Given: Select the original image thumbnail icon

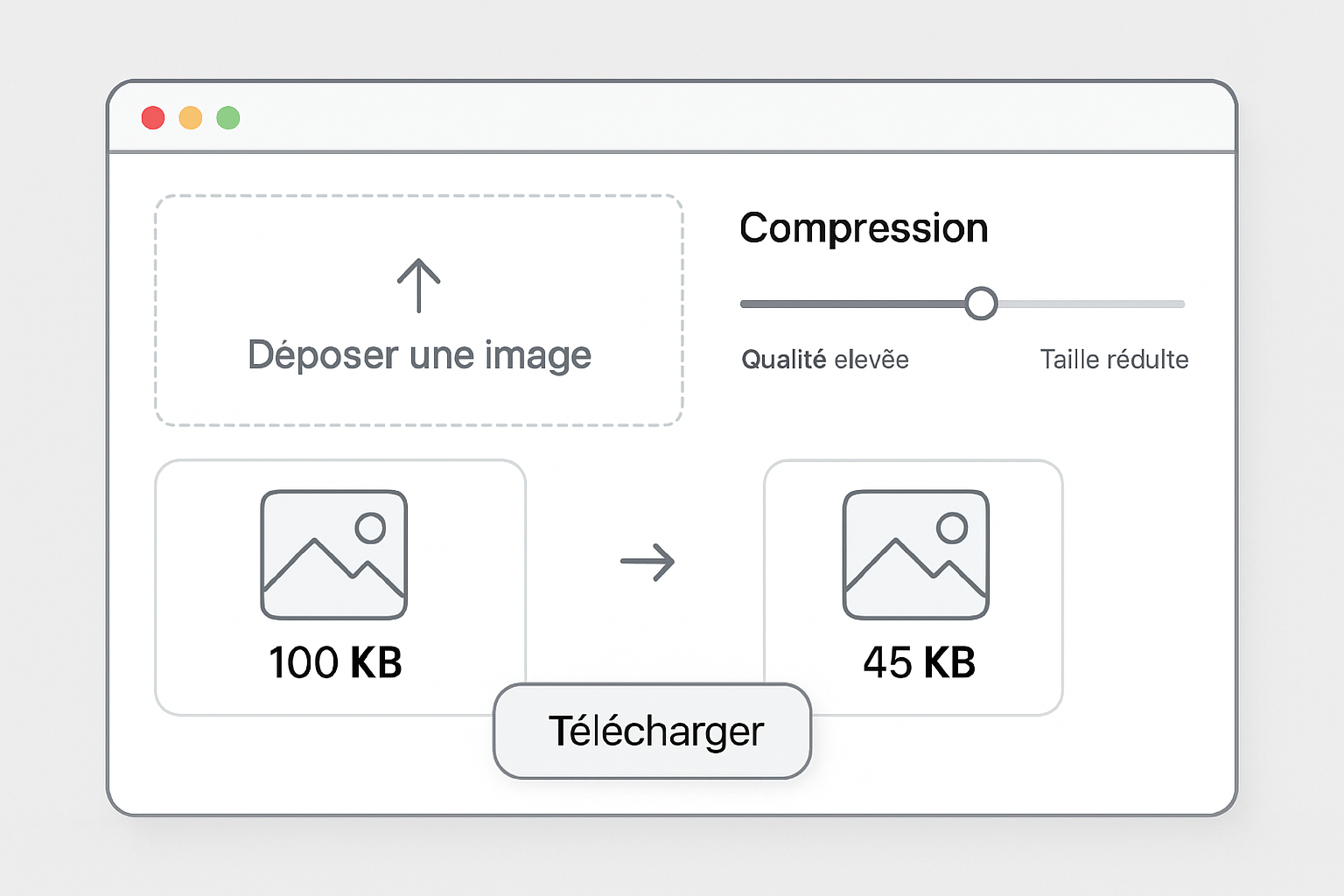Looking at the screenshot, I should [333, 553].
